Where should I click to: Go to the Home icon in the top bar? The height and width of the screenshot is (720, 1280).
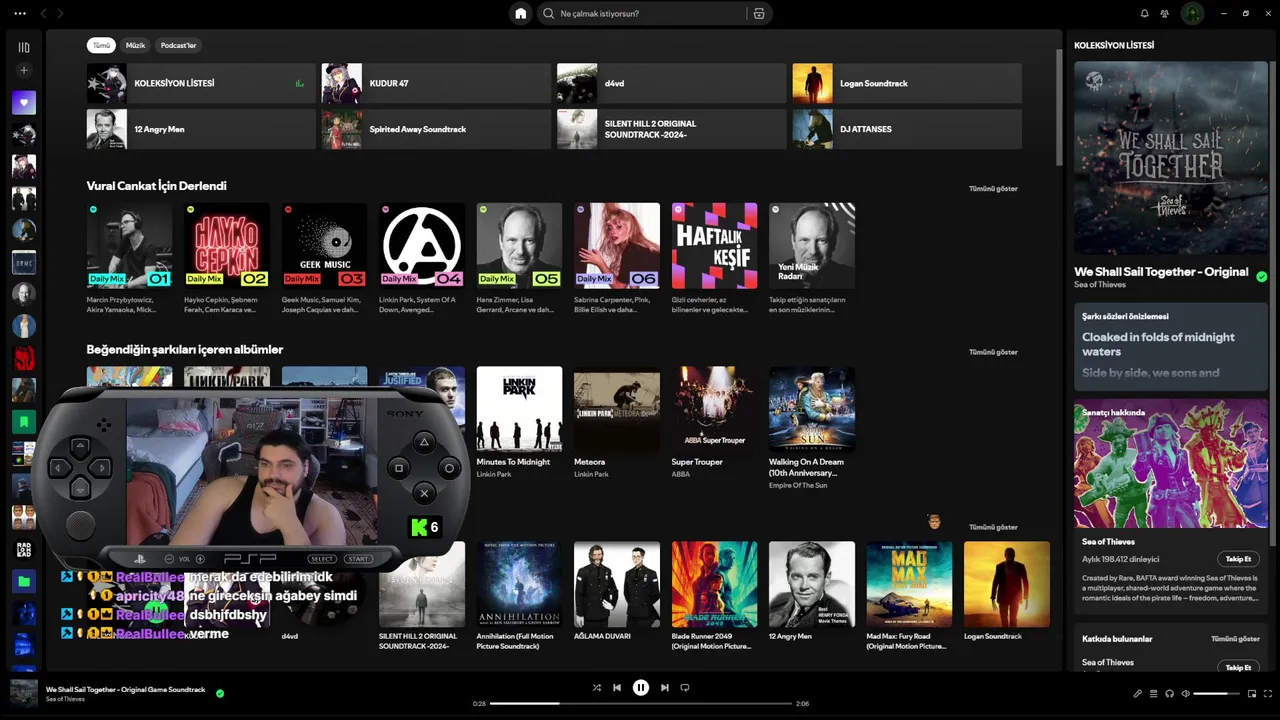(520, 13)
